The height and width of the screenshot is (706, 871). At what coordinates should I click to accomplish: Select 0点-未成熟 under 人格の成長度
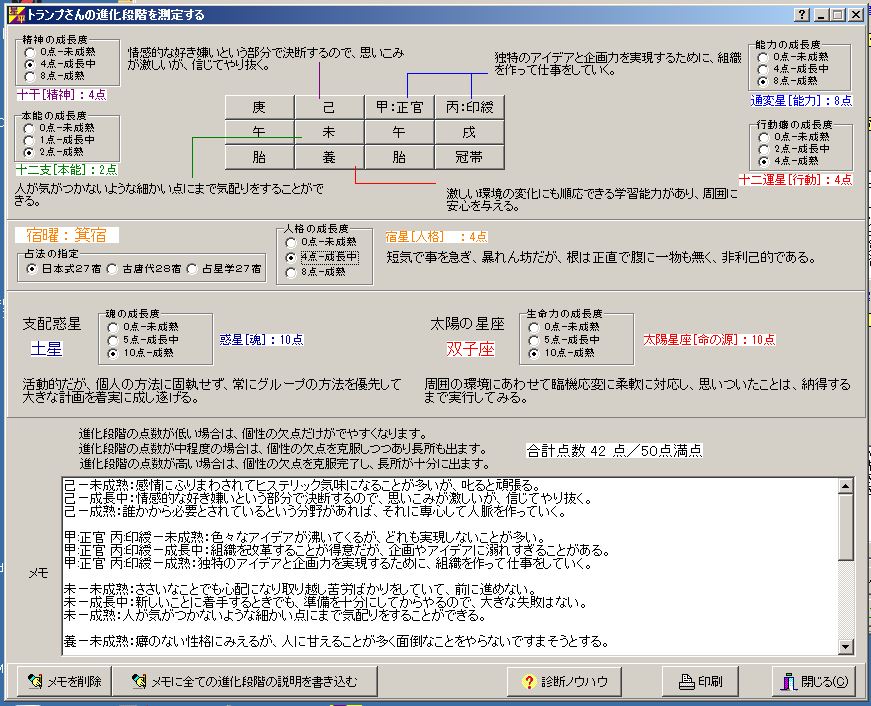click(x=291, y=242)
